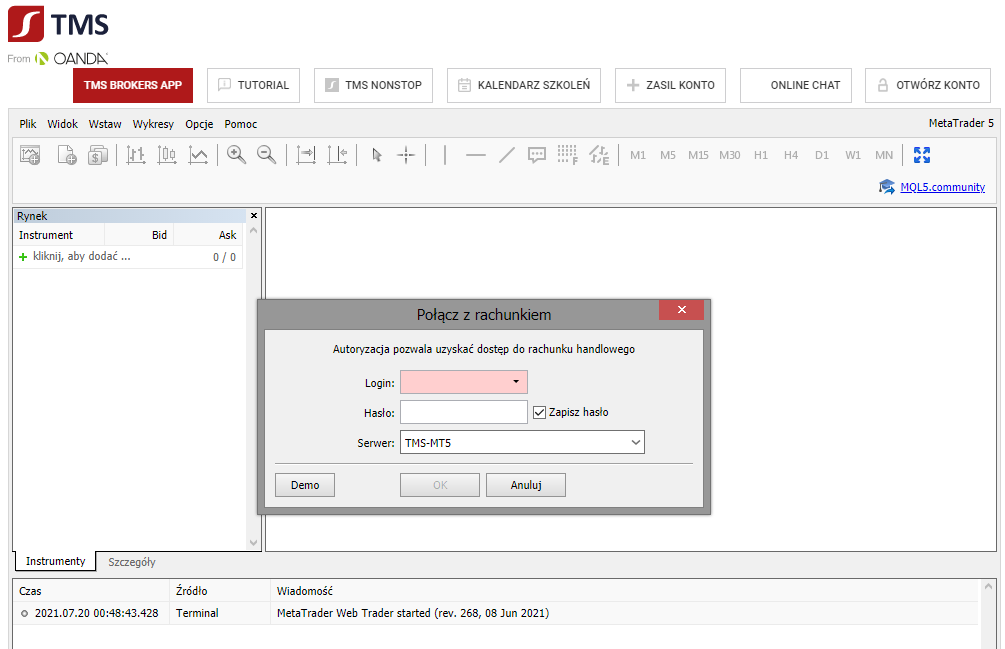
Task: Expand the Login dropdown
Action: (516, 382)
